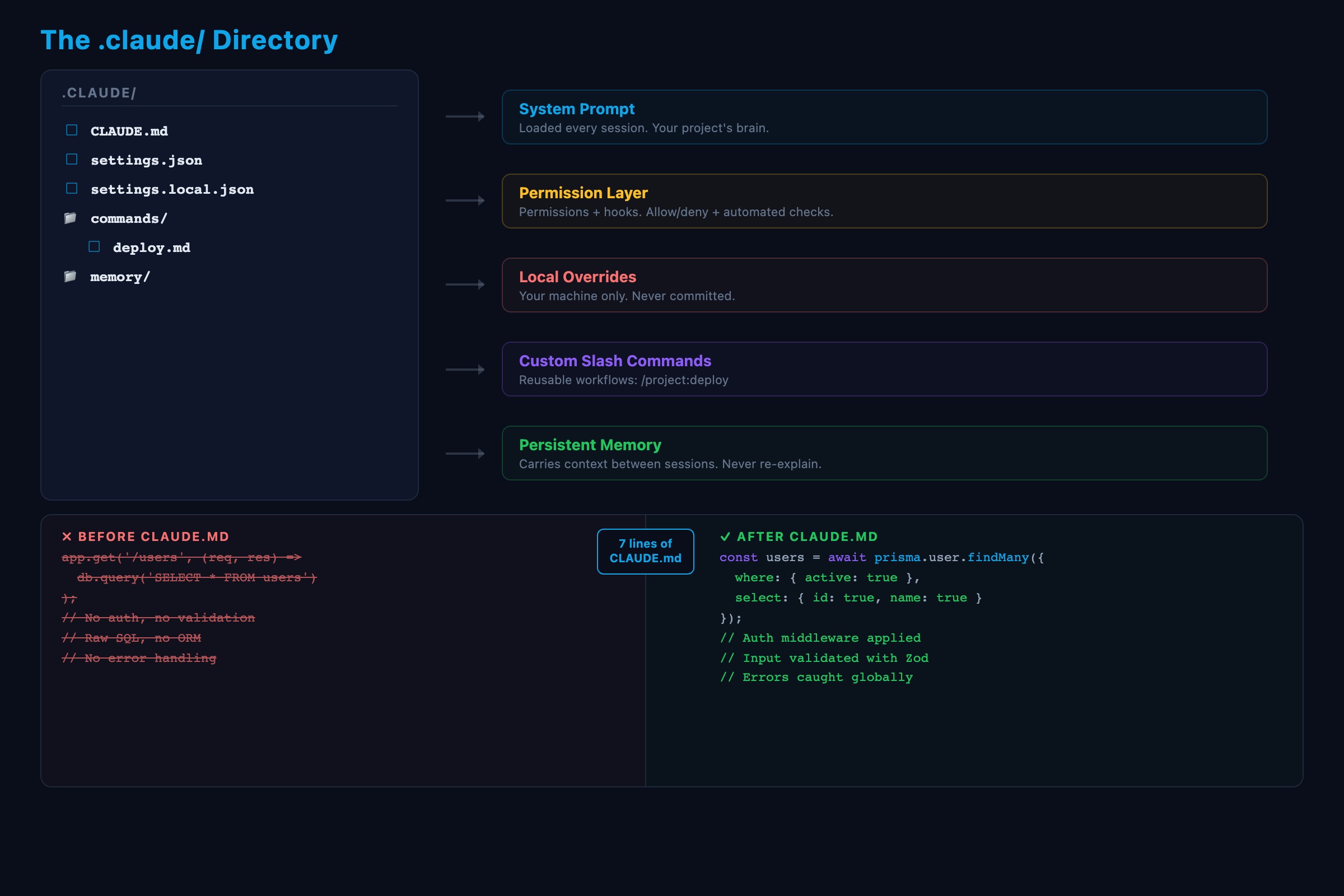Screen dimensions: 1344x896
Task: Toggle the checkbox next to settings.json
Action: [x=72, y=159]
